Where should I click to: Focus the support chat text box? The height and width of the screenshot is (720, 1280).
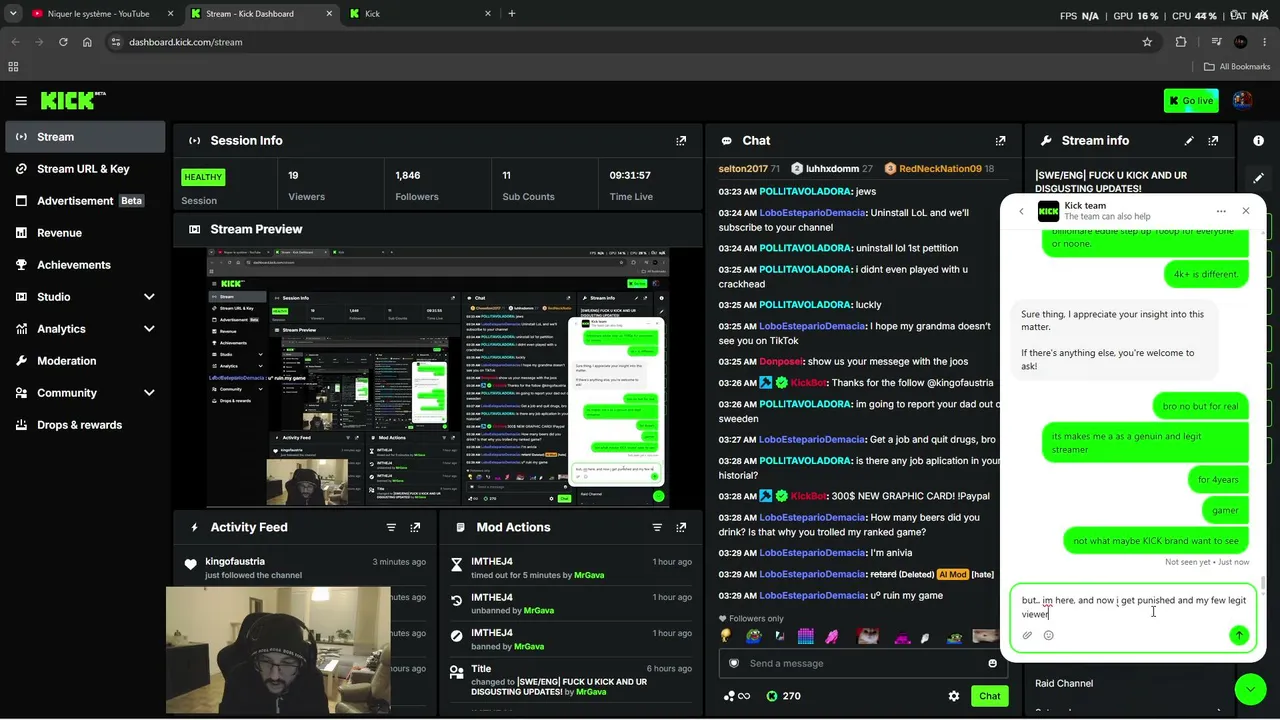tap(1132, 607)
